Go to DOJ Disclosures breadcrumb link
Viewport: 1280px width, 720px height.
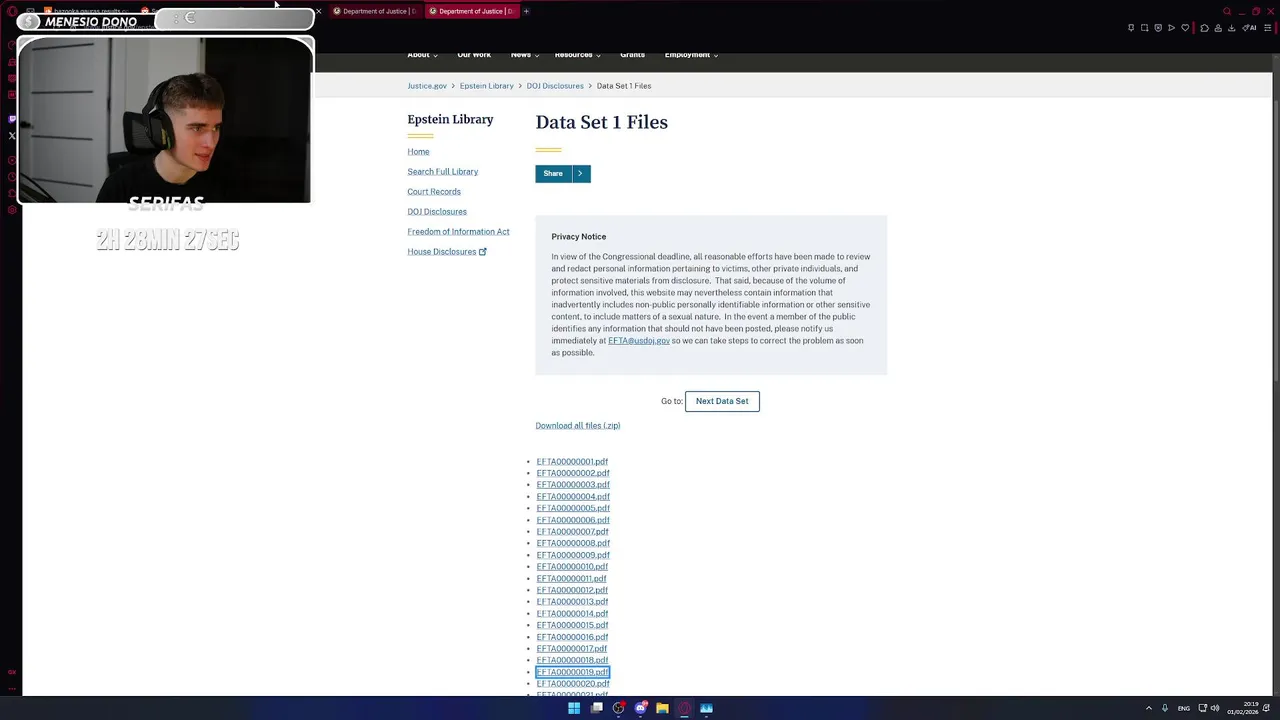pos(555,86)
